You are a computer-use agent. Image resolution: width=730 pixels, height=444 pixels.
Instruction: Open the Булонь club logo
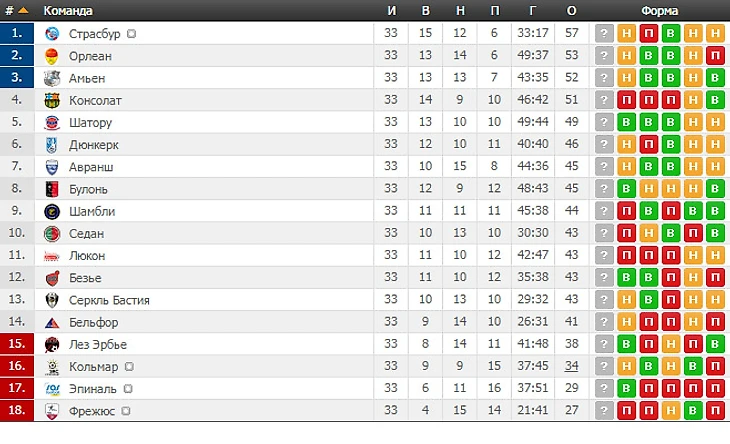coord(52,189)
